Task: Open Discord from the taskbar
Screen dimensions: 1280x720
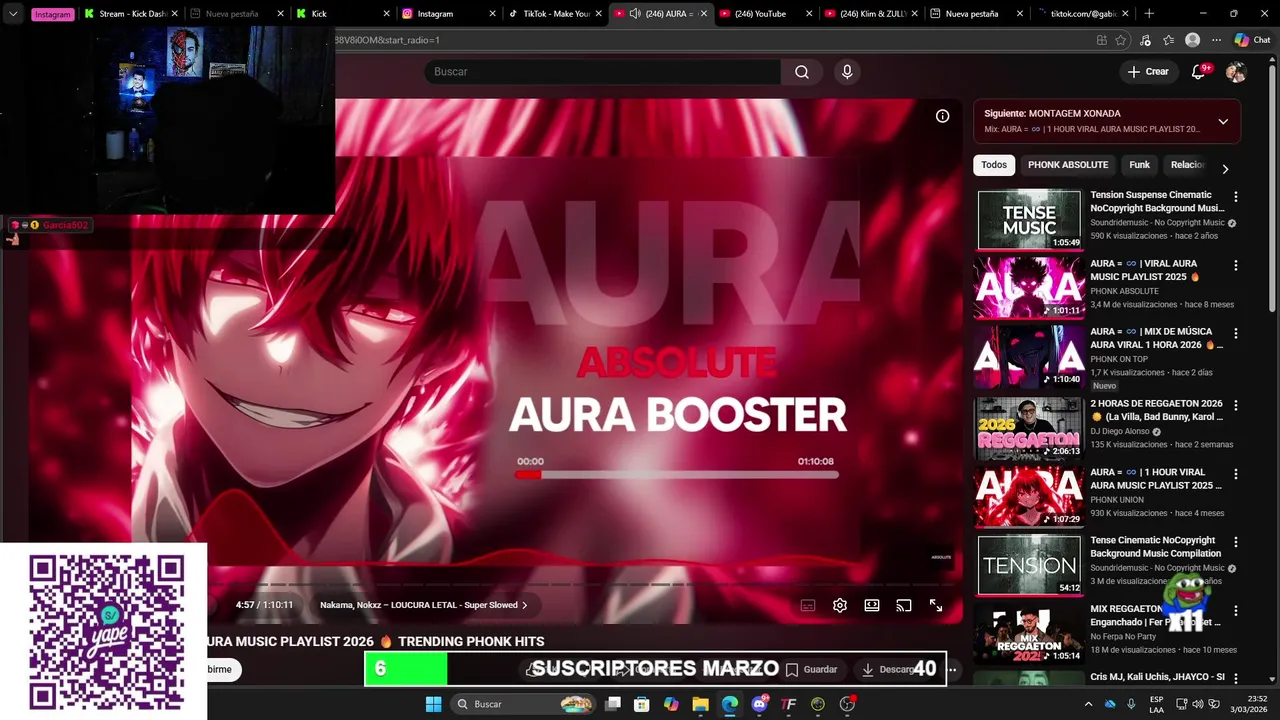Action: click(x=759, y=704)
